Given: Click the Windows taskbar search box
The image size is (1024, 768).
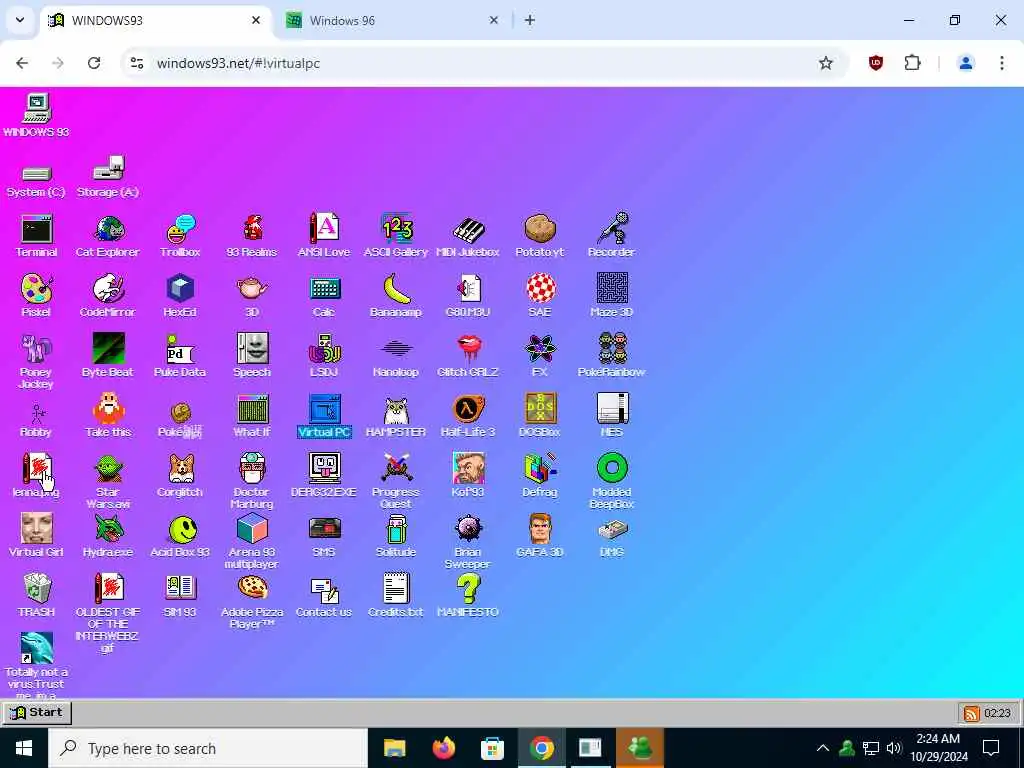Looking at the screenshot, I should (x=208, y=748).
